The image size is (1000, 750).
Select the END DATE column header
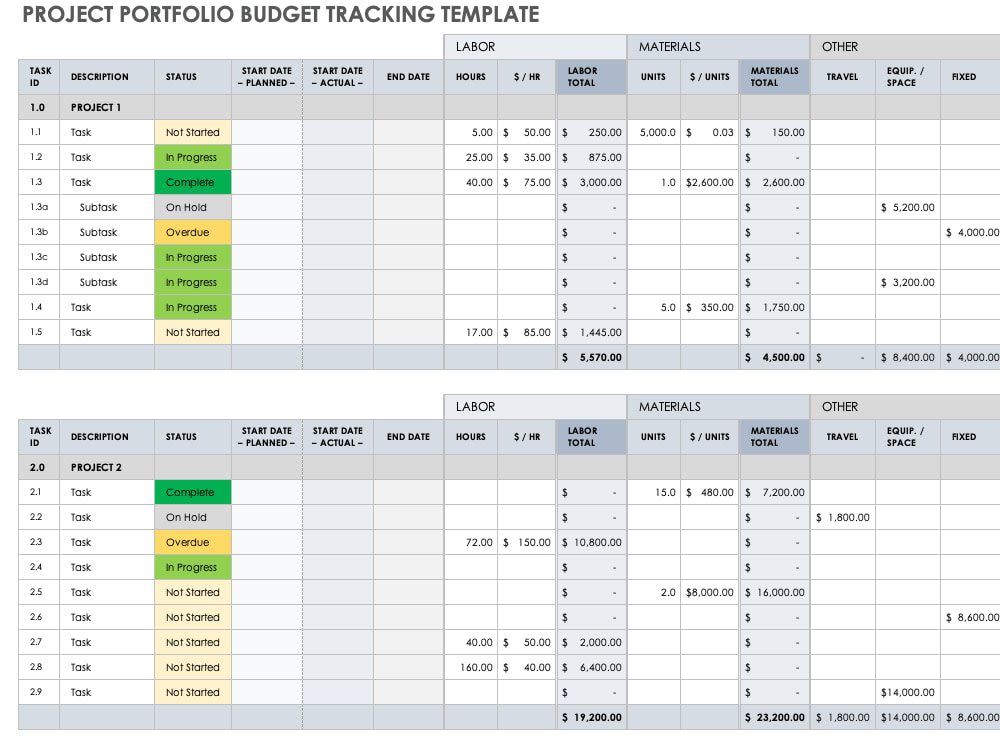click(x=408, y=77)
